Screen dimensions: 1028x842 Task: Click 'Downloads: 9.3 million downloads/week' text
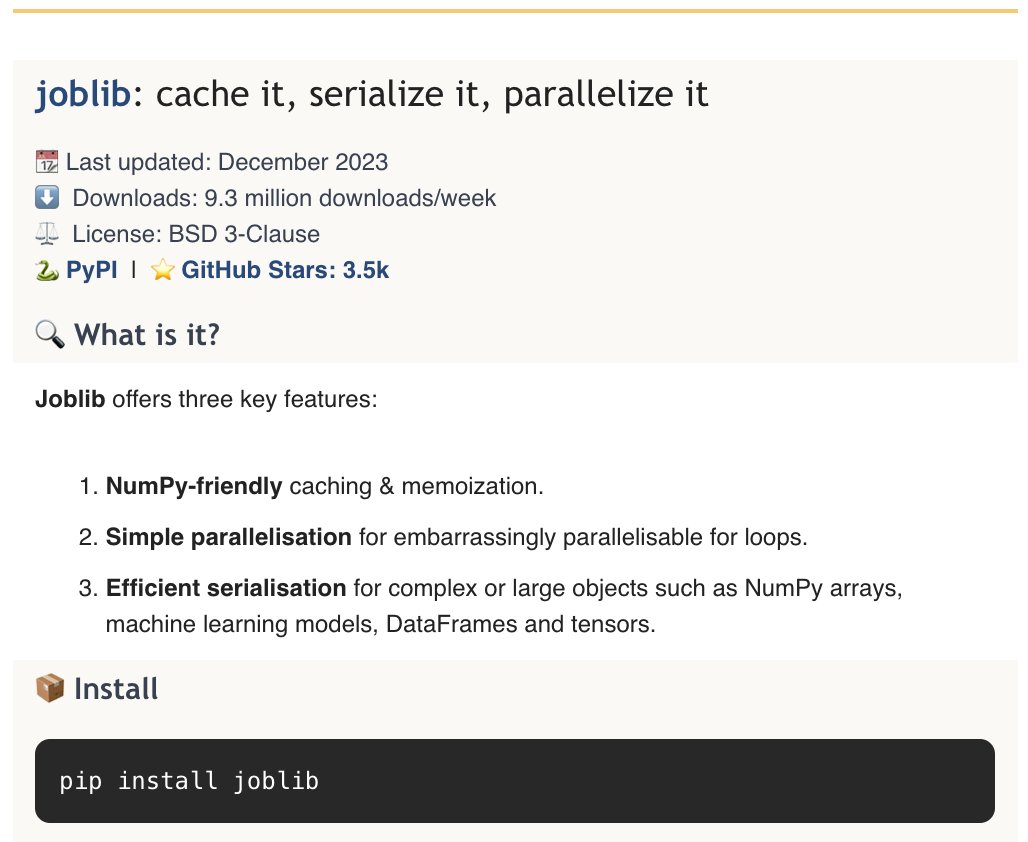tap(284, 198)
